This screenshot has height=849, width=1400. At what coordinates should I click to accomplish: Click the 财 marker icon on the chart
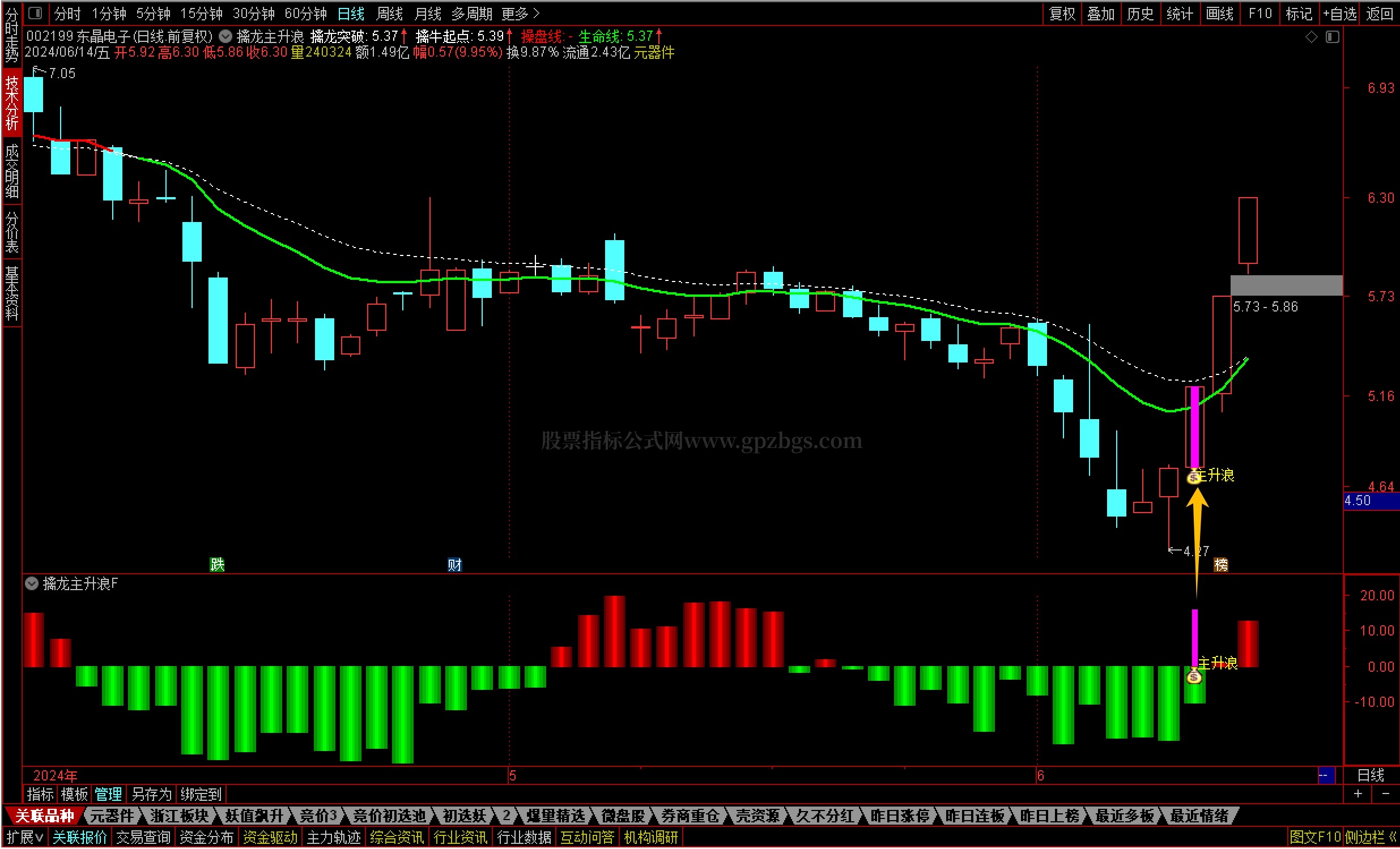tap(454, 564)
